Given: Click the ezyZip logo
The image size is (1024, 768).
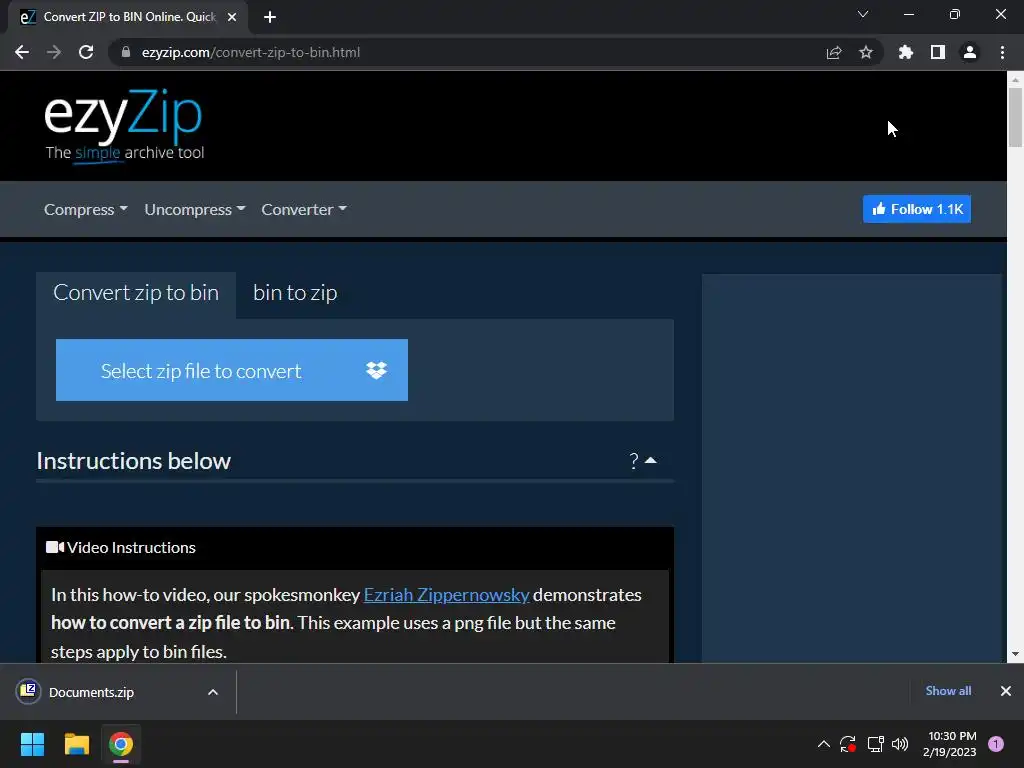Looking at the screenshot, I should pos(123,124).
